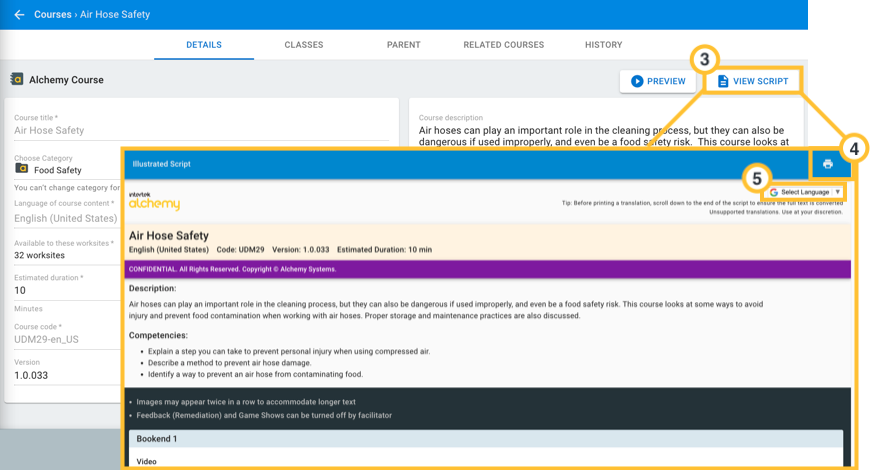Click the Code: UDM29 text
Screen dimensions: 871x470
pos(241,250)
